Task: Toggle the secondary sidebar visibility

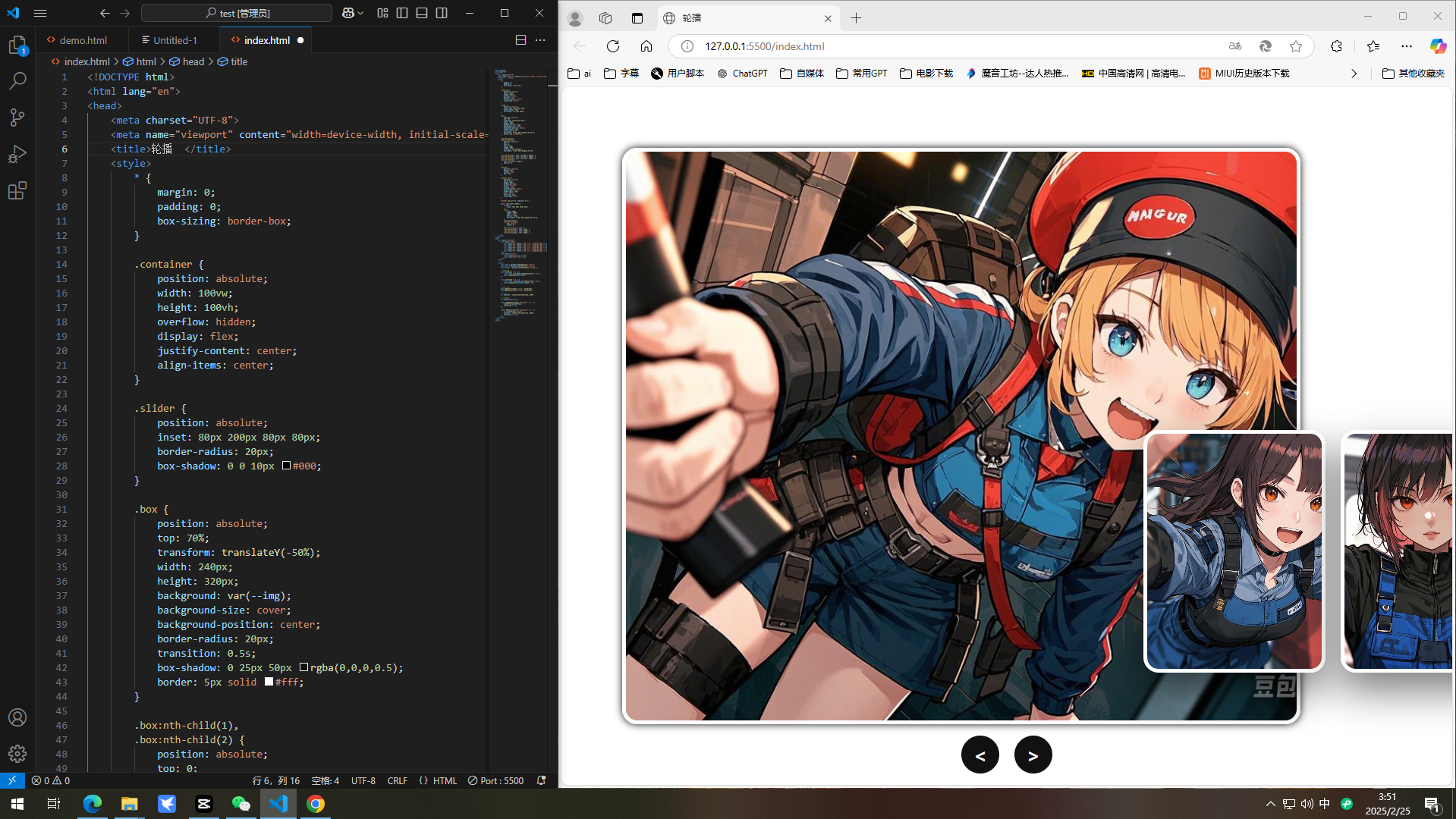Action: (x=442, y=13)
